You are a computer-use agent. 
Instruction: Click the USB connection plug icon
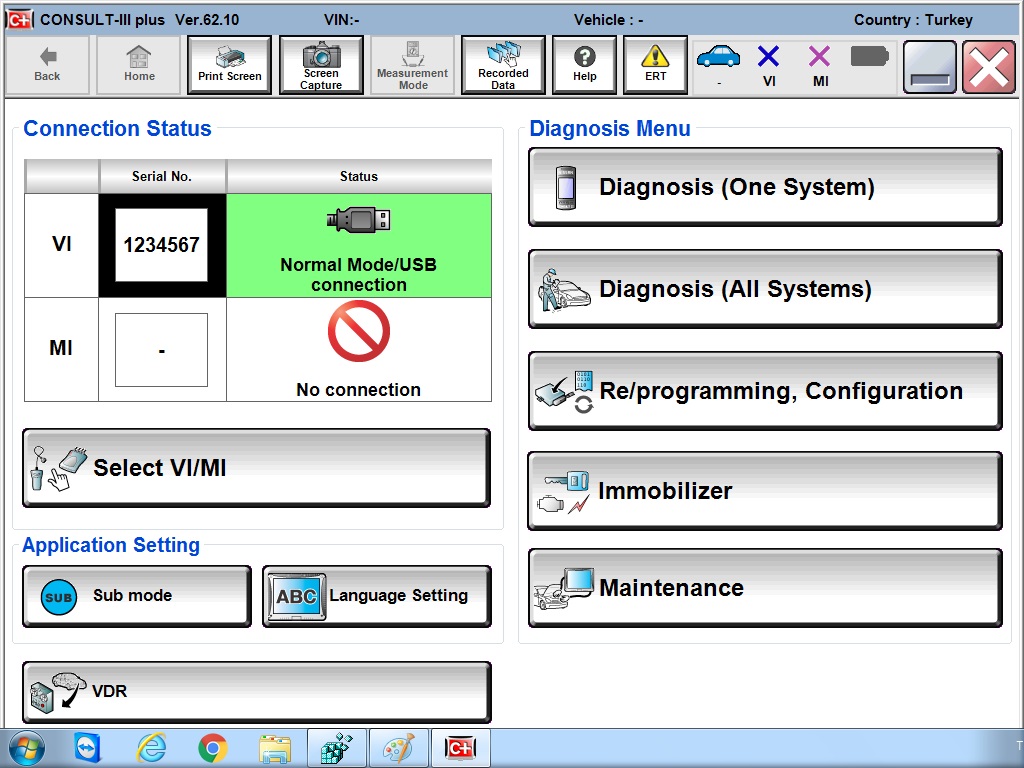359,220
